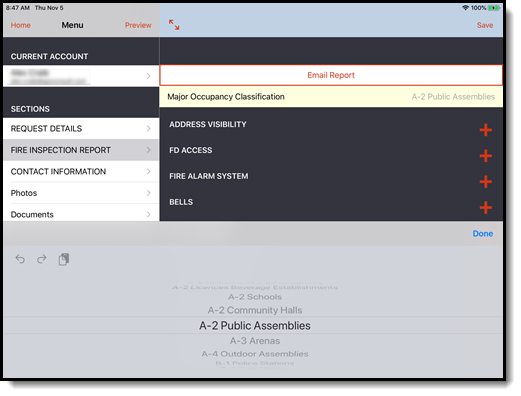Select FIRE INSPECTION REPORT section
521x396 pixels.
coord(81,150)
